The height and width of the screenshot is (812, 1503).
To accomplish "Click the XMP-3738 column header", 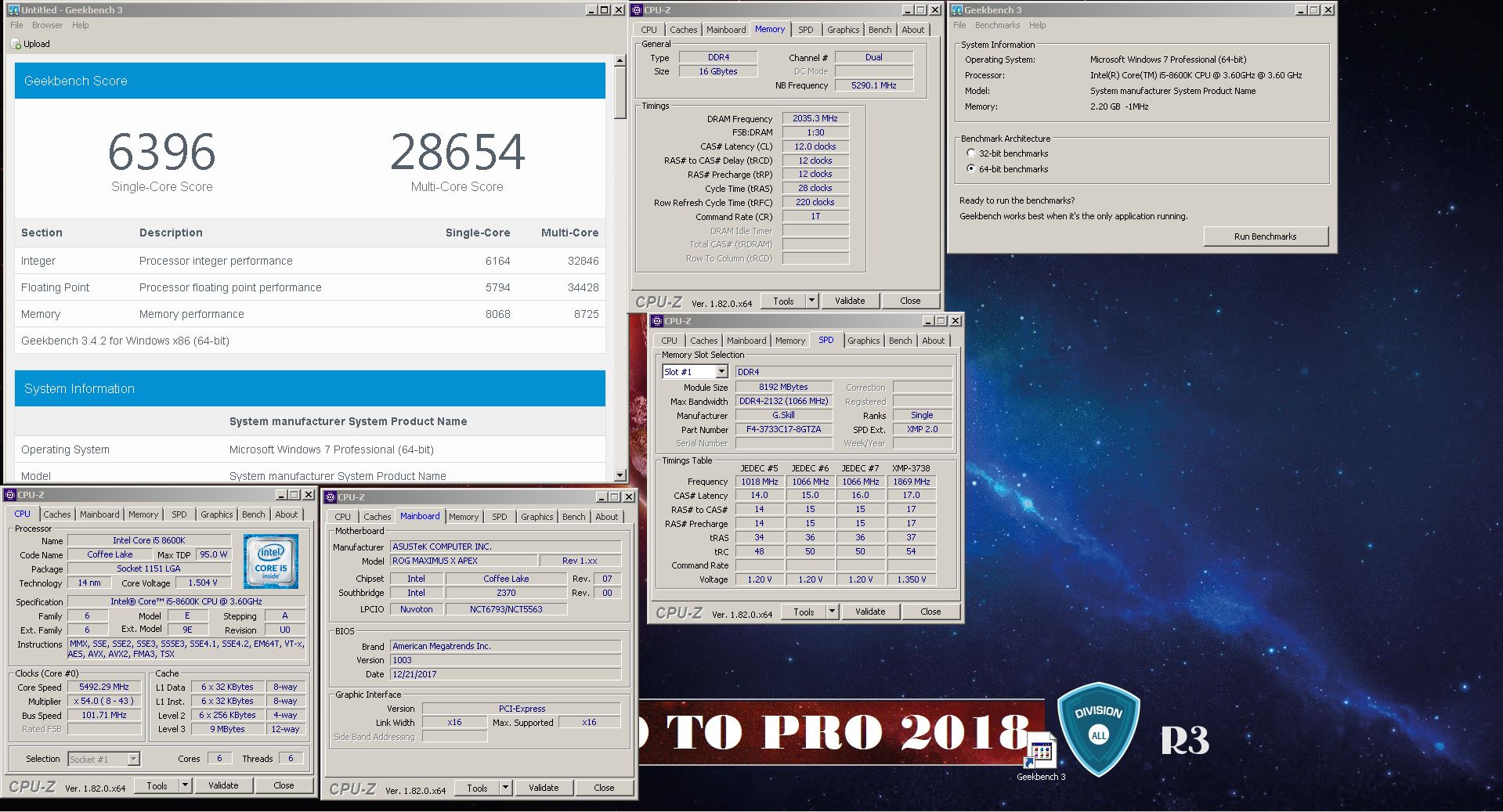I will click(x=911, y=468).
